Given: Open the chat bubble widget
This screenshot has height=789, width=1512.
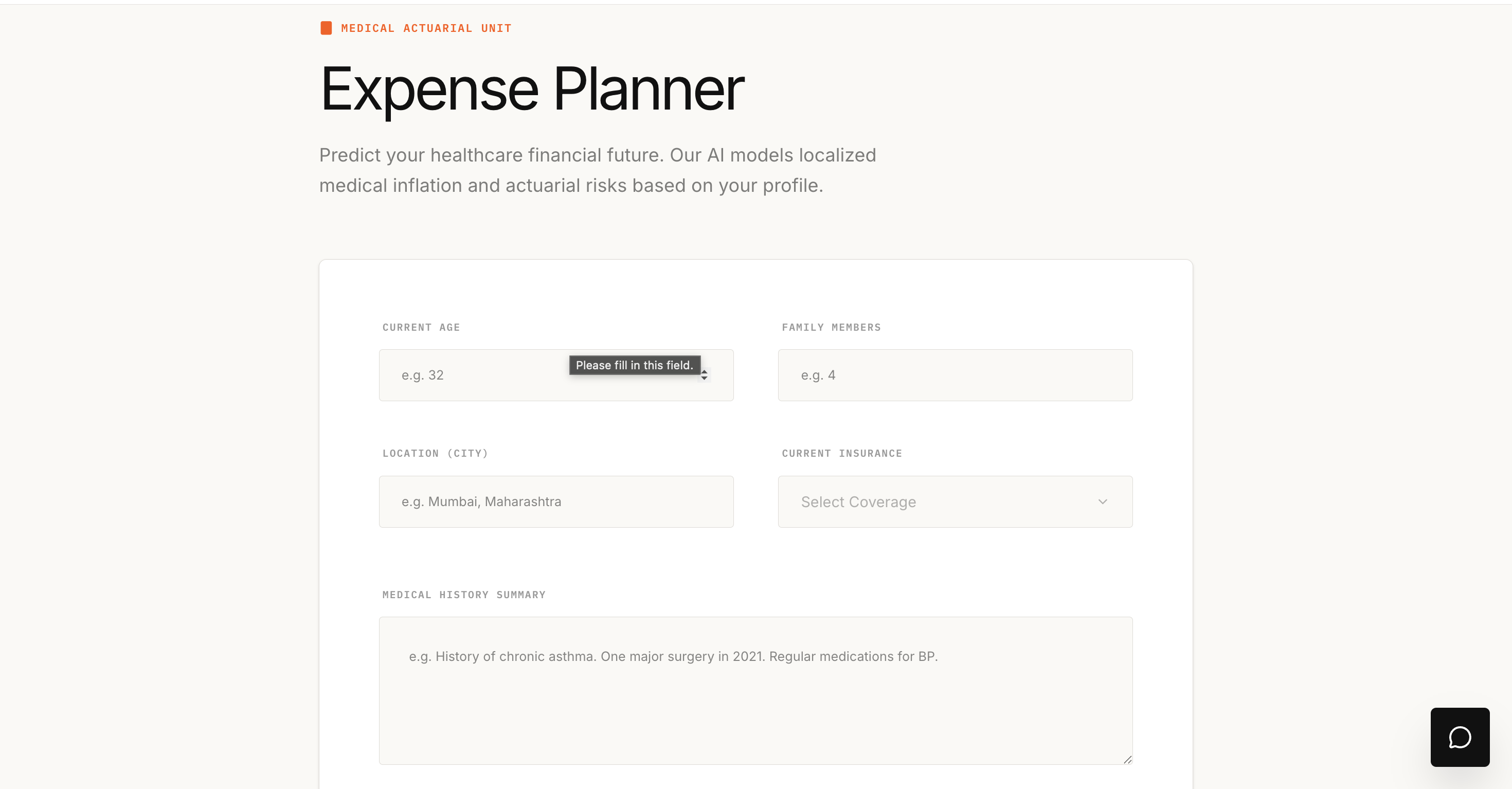Looking at the screenshot, I should [1459, 737].
